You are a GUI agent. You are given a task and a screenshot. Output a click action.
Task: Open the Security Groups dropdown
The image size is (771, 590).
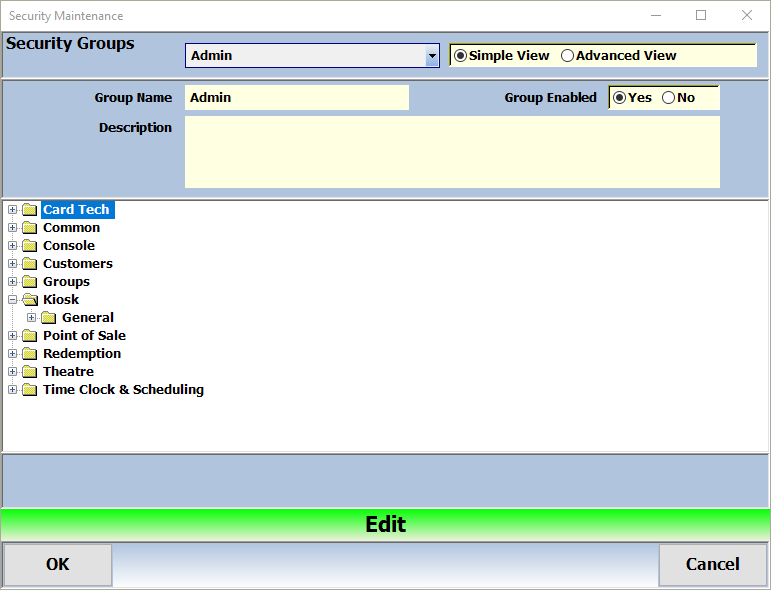tap(432, 56)
